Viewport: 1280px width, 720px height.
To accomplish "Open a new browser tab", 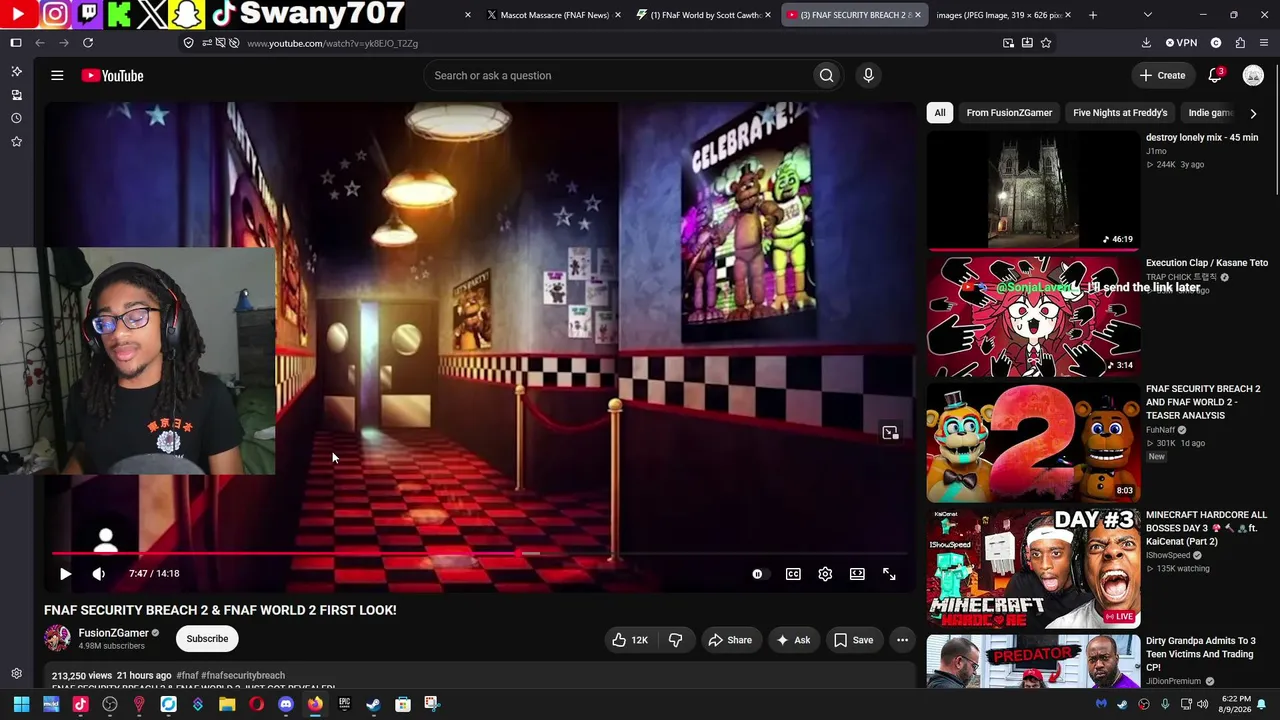I will (1092, 15).
